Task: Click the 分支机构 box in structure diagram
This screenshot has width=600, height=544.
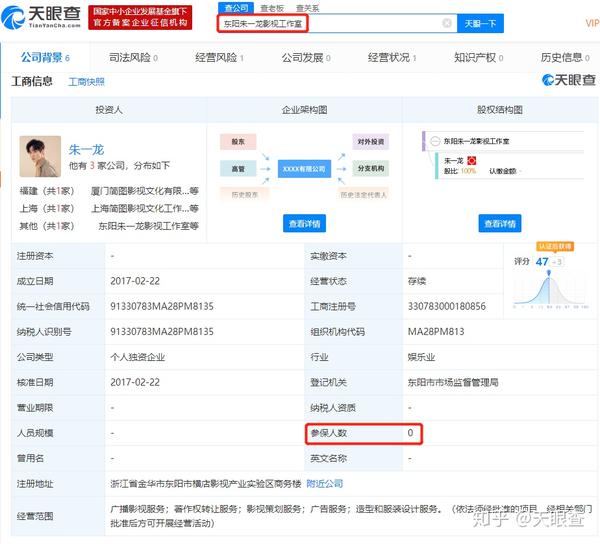Action: (x=371, y=169)
